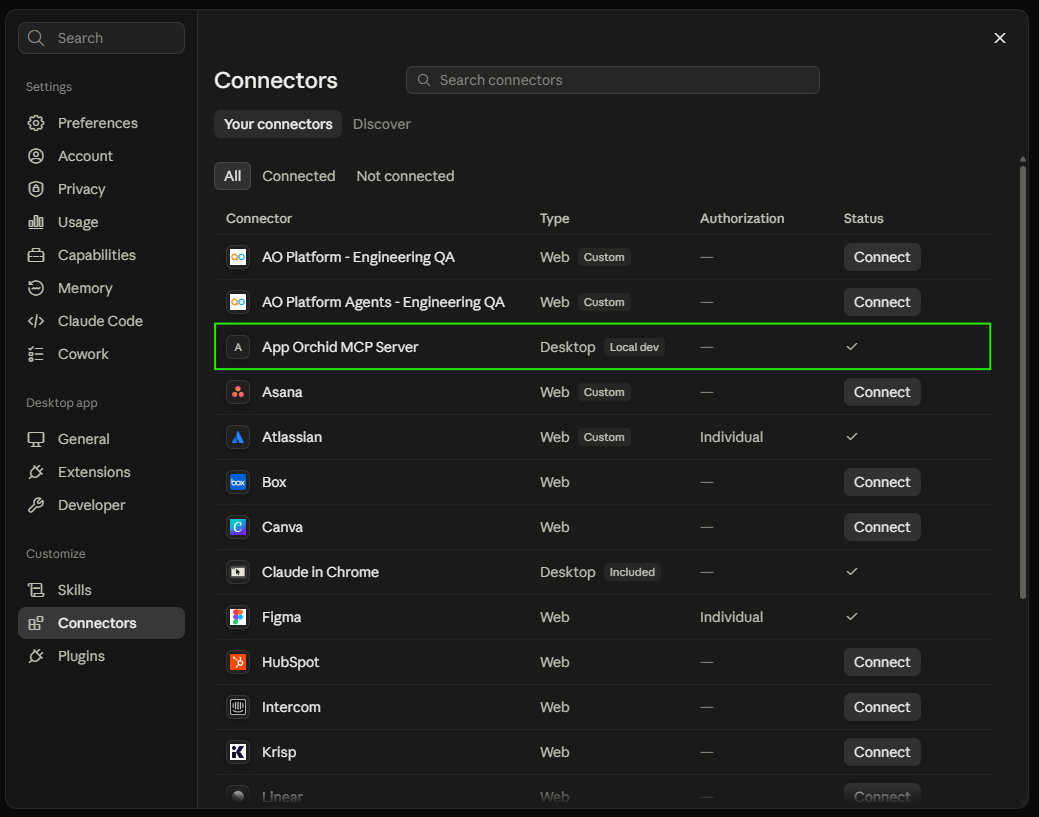Switch to the Discover tab
Image resolution: width=1039 pixels, height=817 pixels.
pyautogui.click(x=382, y=124)
